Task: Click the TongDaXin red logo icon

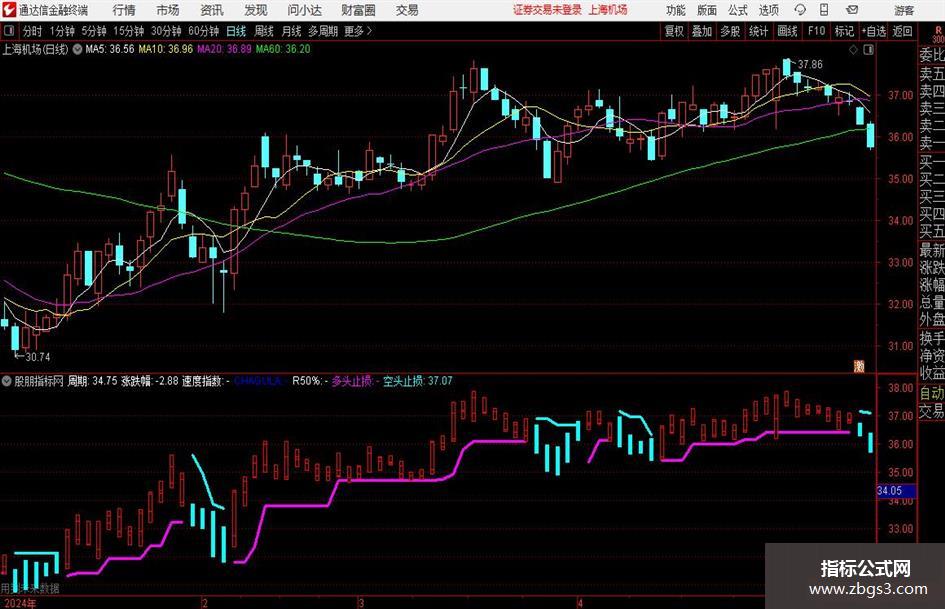Action: 9,10
